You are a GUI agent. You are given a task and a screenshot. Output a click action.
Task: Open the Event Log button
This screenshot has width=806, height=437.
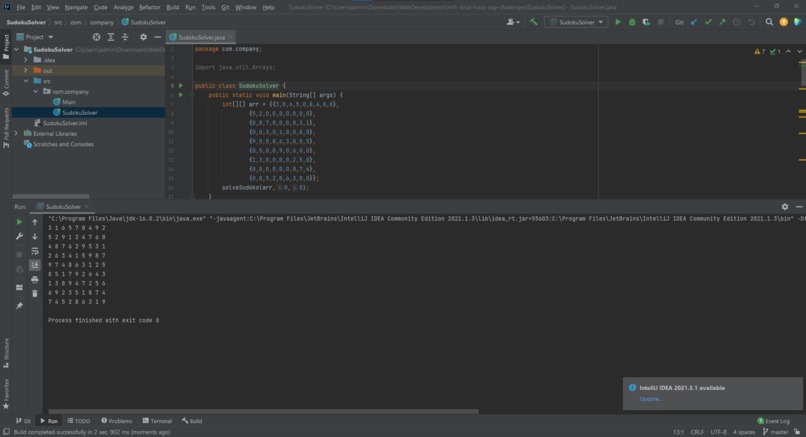pyautogui.click(x=774, y=421)
